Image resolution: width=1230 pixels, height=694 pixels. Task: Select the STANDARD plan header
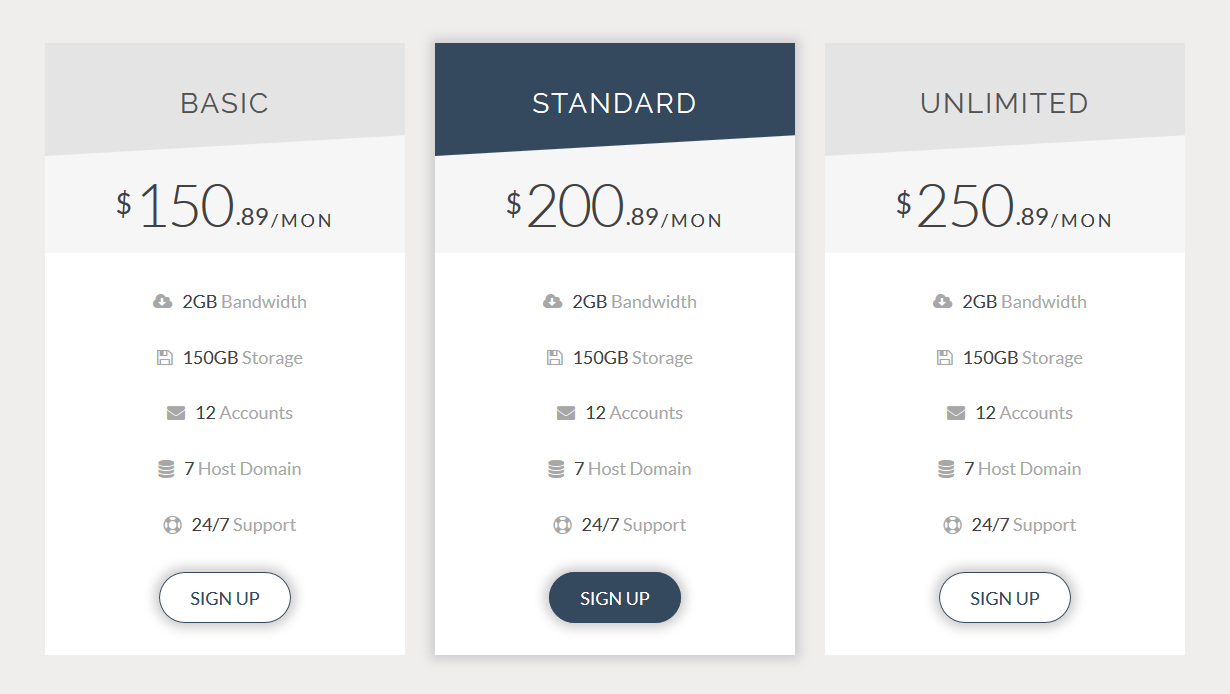(614, 103)
